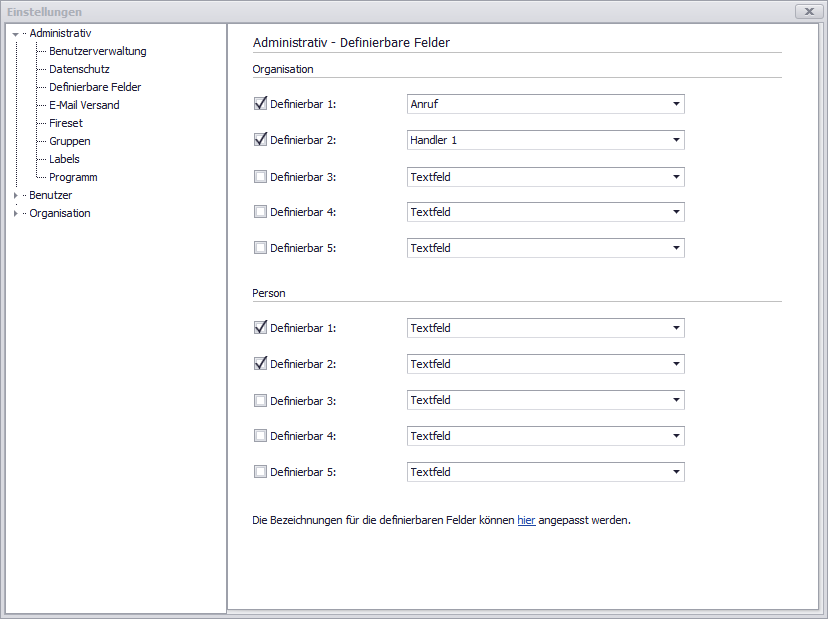Go to Fireset settings

click(x=66, y=123)
